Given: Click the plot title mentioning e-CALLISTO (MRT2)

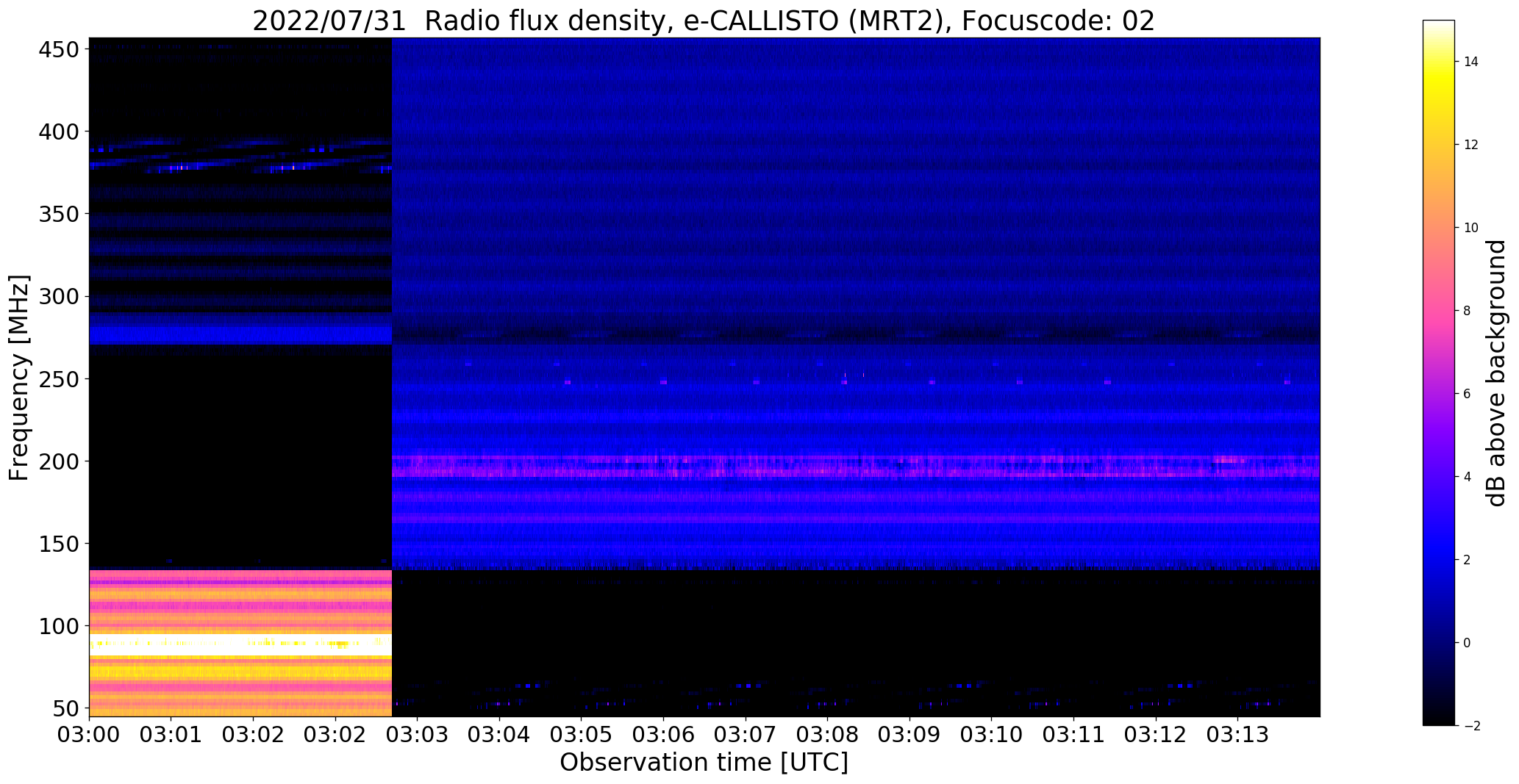Looking at the screenshot, I should pyautogui.click(x=704, y=21).
